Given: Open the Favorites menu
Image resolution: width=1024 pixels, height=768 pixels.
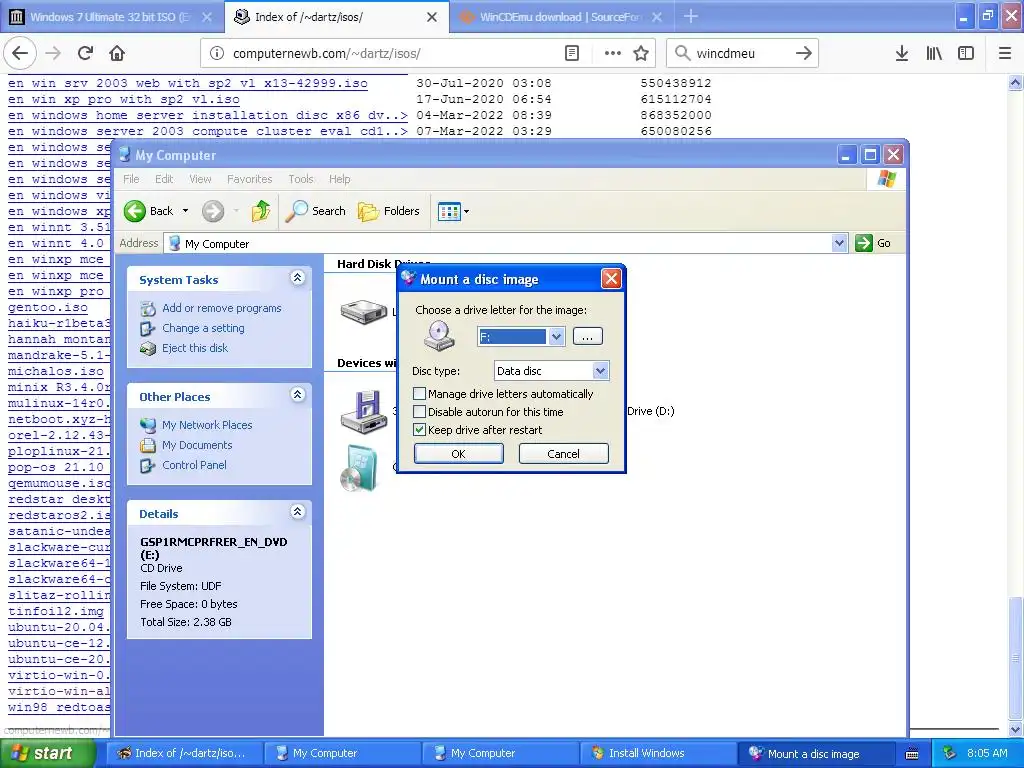Looking at the screenshot, I should pos(249,179).
